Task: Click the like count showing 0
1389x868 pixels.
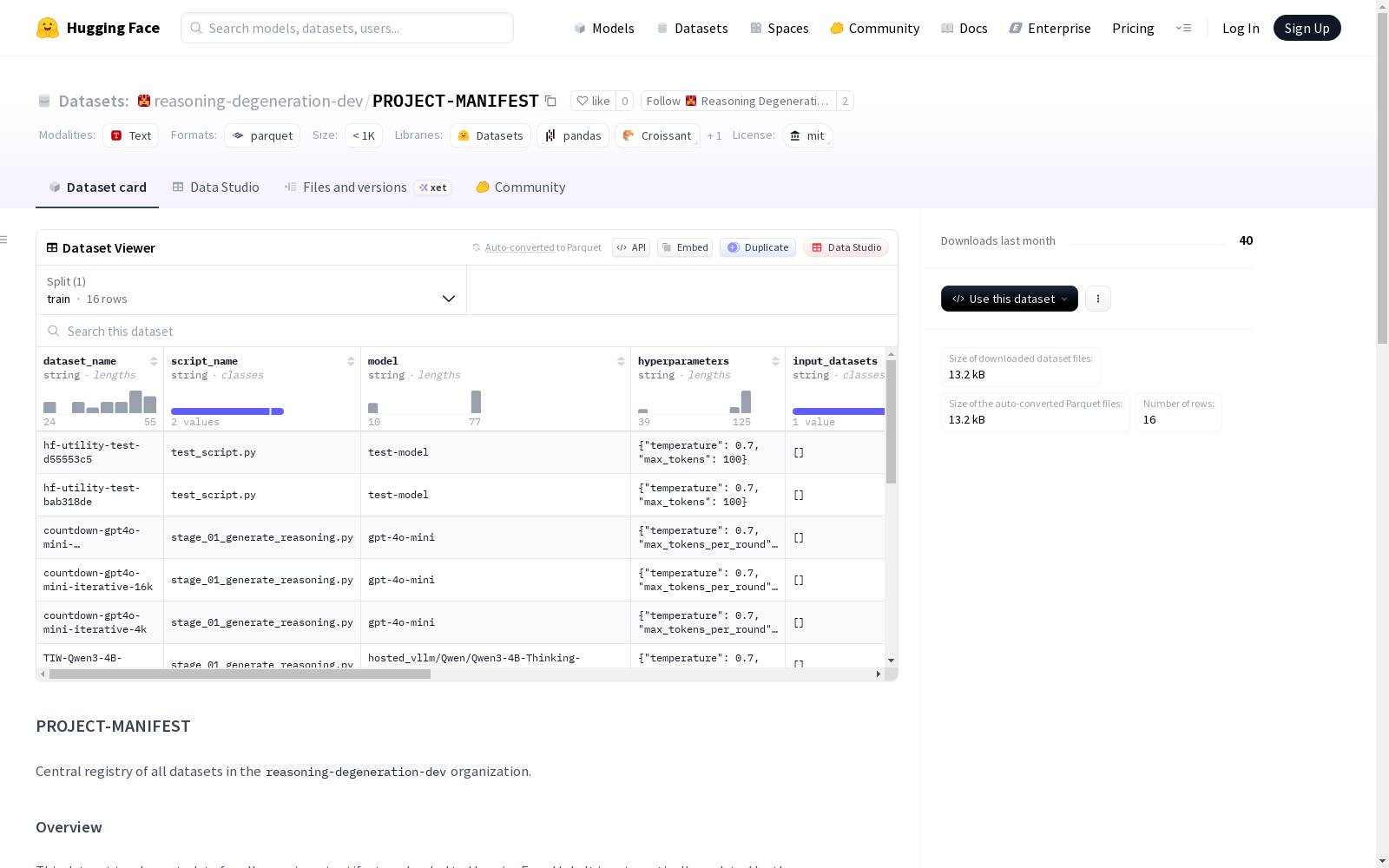Action: (624, 101)
